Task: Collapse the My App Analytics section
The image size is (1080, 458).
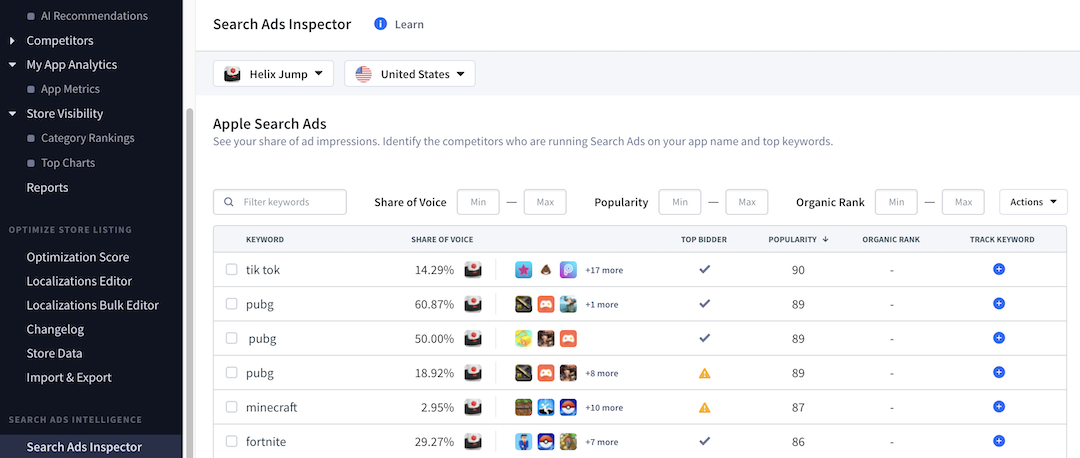Action: (x=12, y=65)
